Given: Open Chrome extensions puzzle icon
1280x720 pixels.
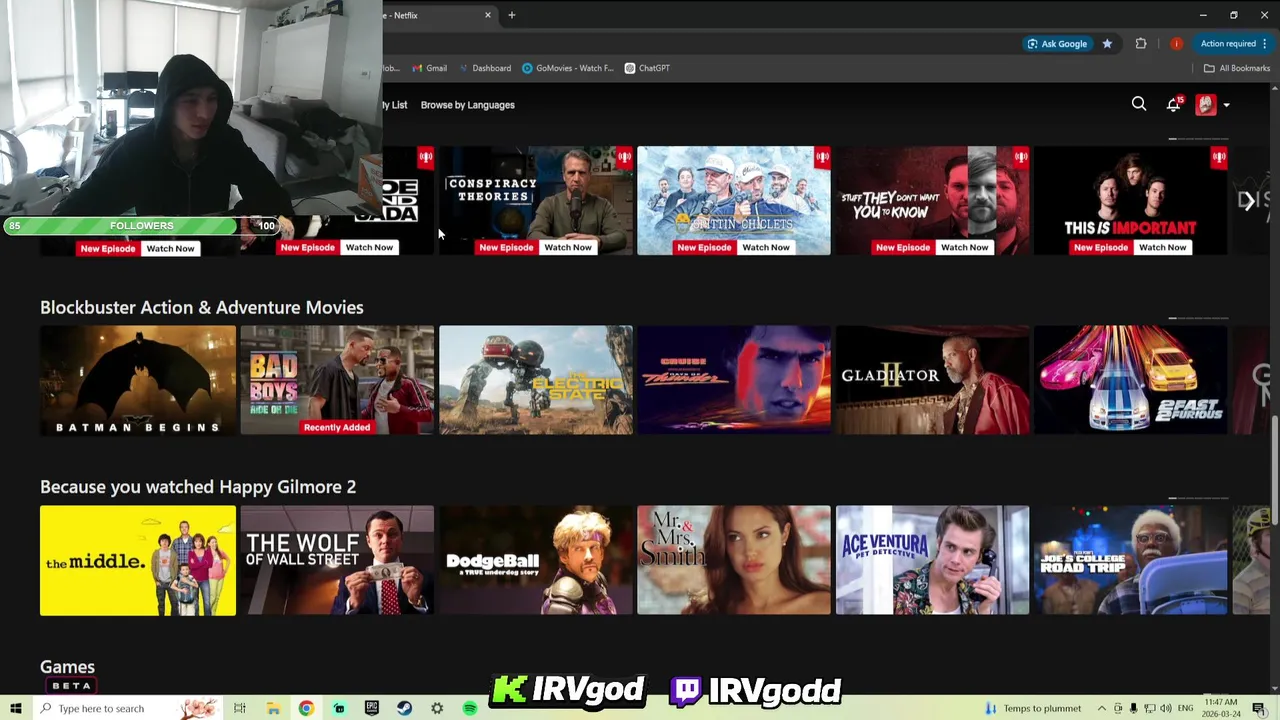Looking at the screenshot, I should 1141,43.
